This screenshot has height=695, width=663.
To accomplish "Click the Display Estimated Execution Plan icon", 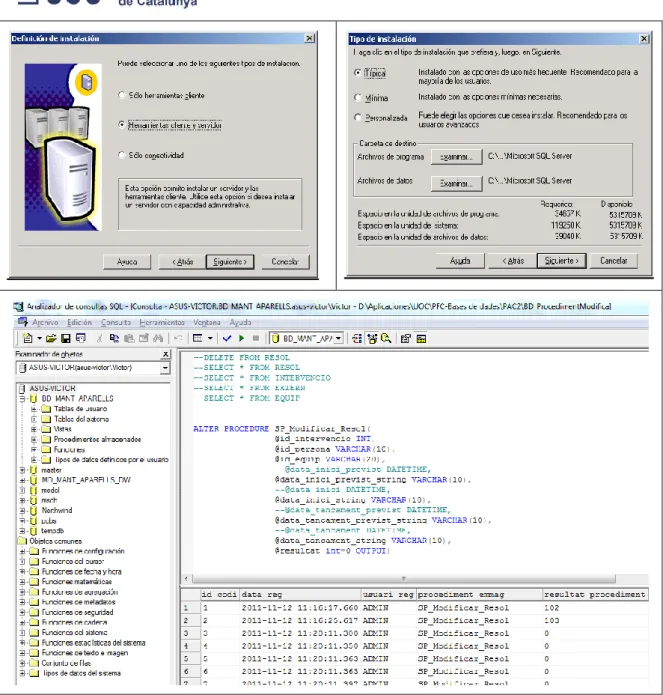I will [x=357, y=339].
